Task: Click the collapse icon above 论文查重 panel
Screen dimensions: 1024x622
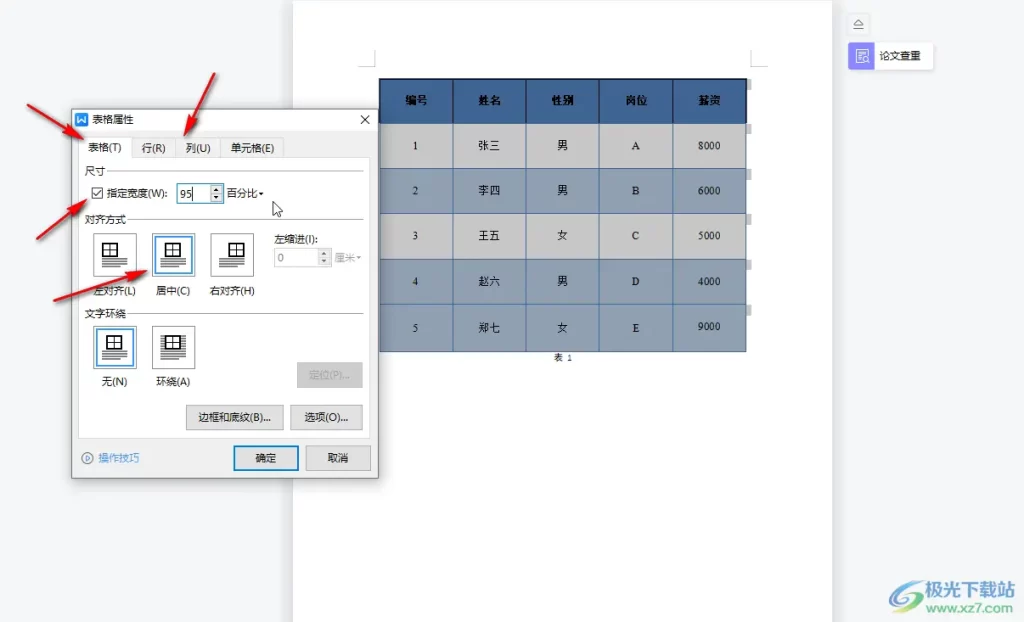Action: point(858,23)
